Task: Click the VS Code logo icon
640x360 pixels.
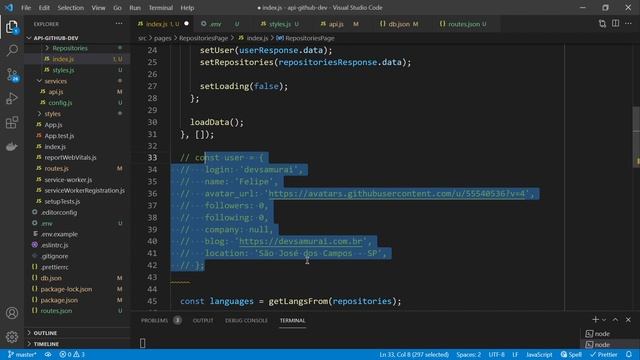Action: pyautogui.click(x=9, y=7)
